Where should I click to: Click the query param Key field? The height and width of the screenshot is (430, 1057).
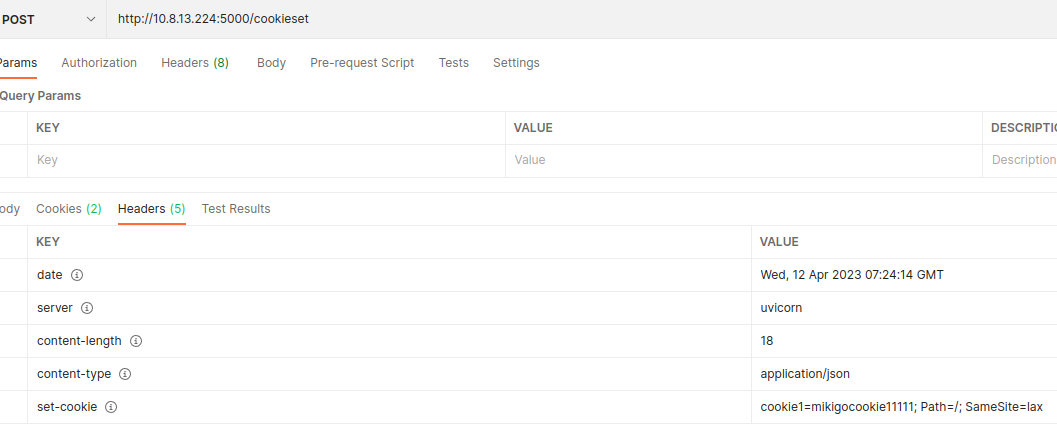click(265, 160)
